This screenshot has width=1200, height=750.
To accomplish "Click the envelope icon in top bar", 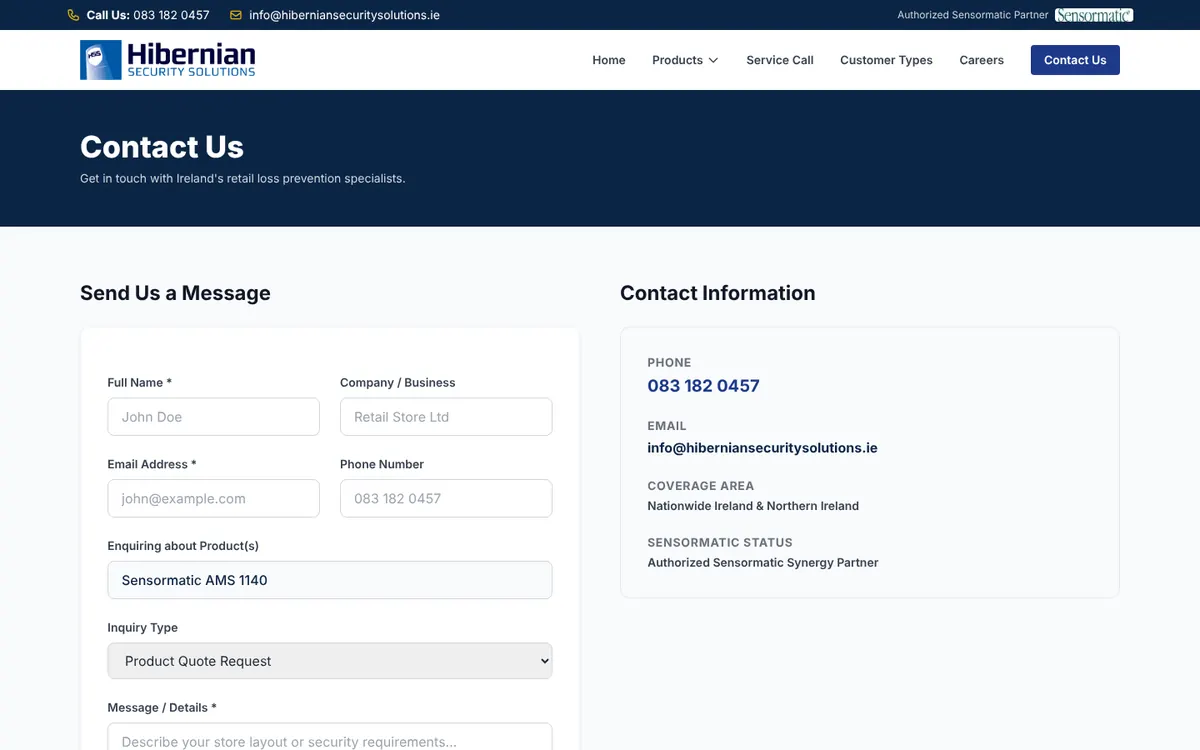I will tap(236, 15).
